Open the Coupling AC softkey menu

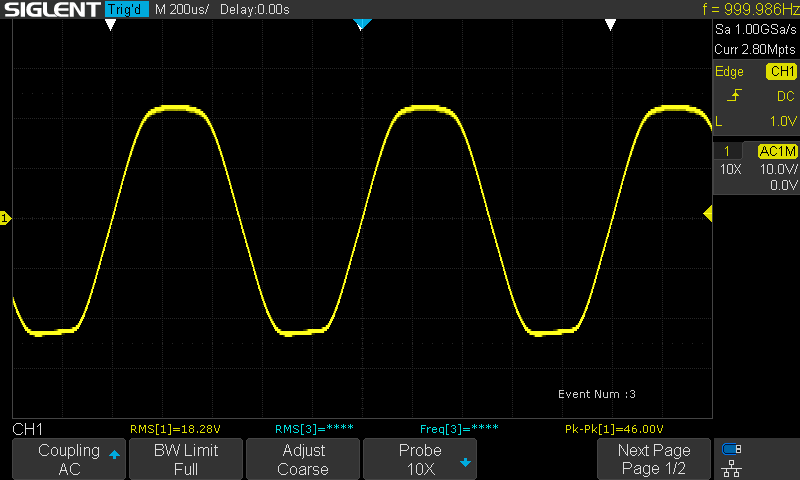pos(69,459)
